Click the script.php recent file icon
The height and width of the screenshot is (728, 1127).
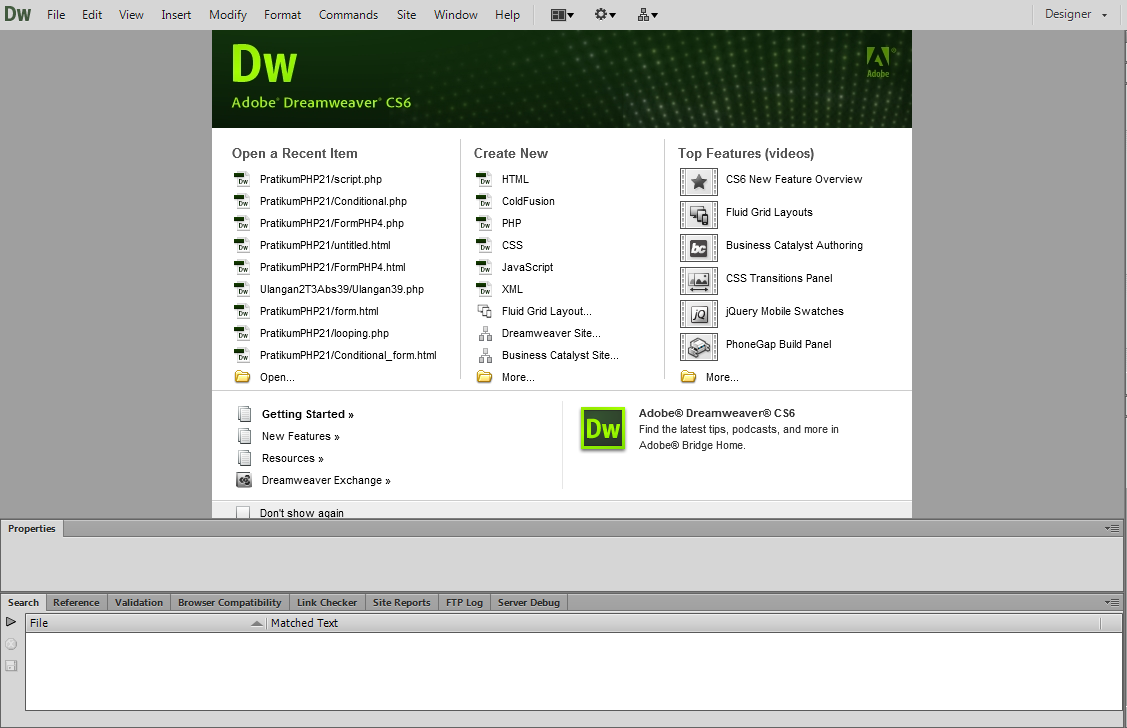pos(242,179)
